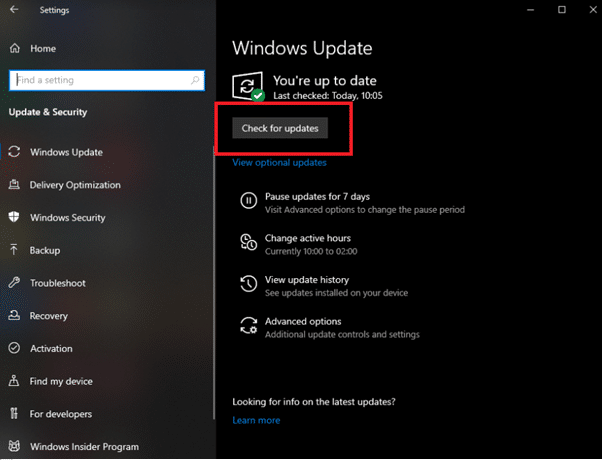Click the Find my device icon
Image resolution: width=602 pixels, height=460 pixels.
point(14,381)
